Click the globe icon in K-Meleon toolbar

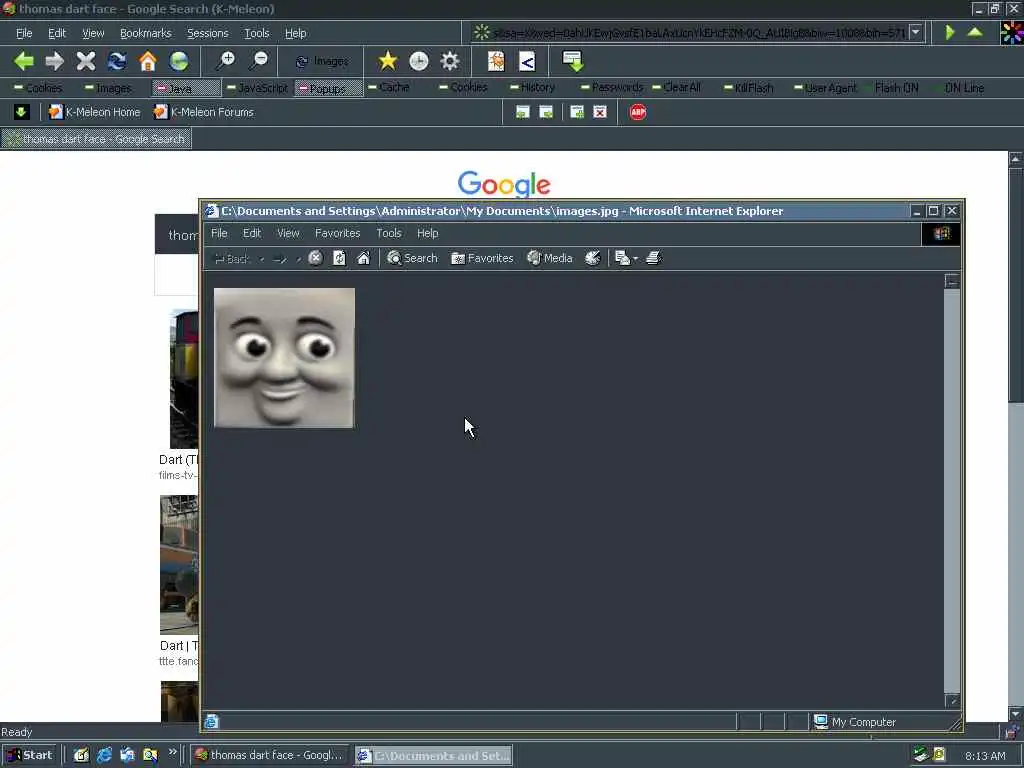179,61
